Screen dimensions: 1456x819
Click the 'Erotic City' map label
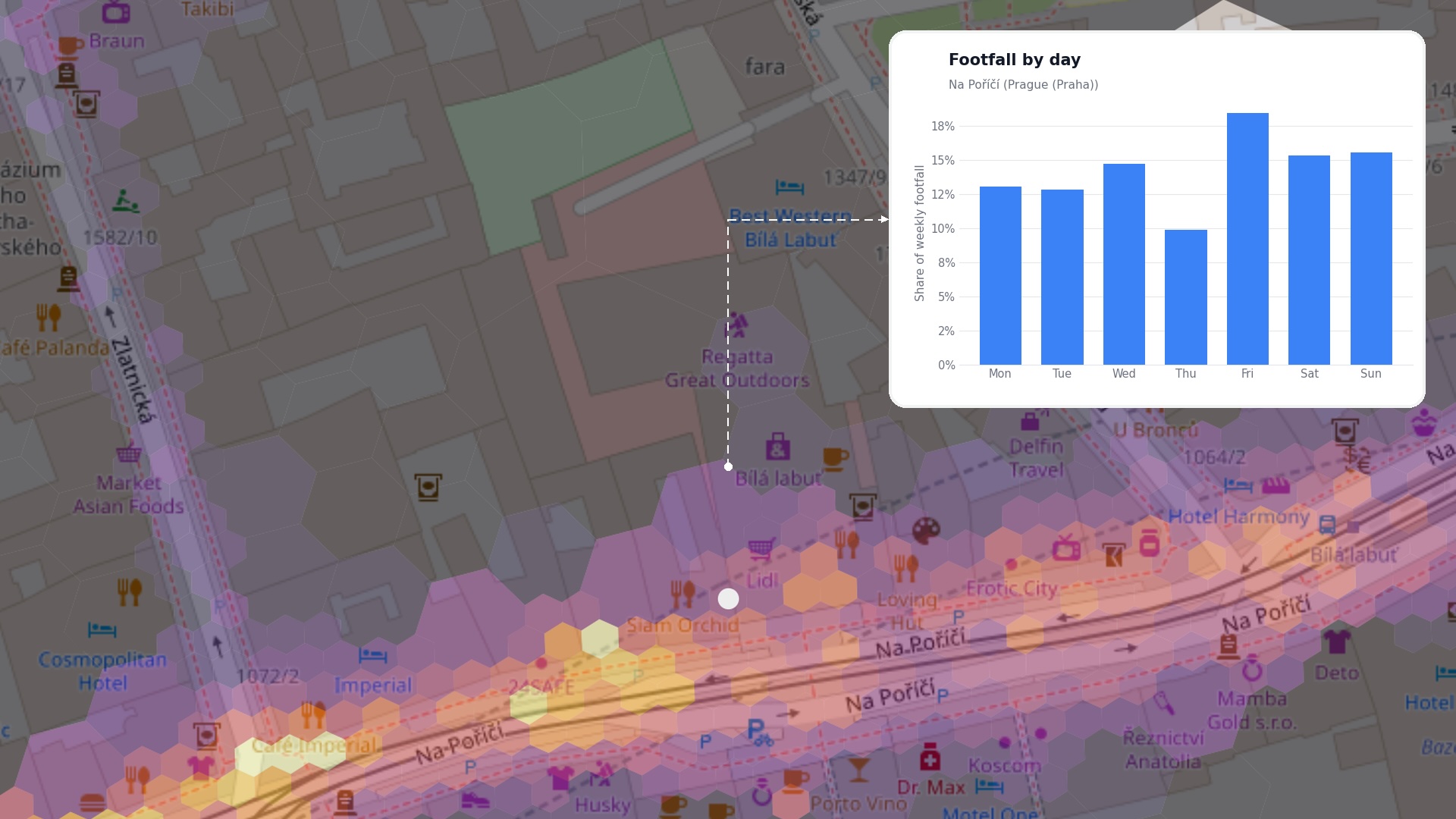point(1012,588)
